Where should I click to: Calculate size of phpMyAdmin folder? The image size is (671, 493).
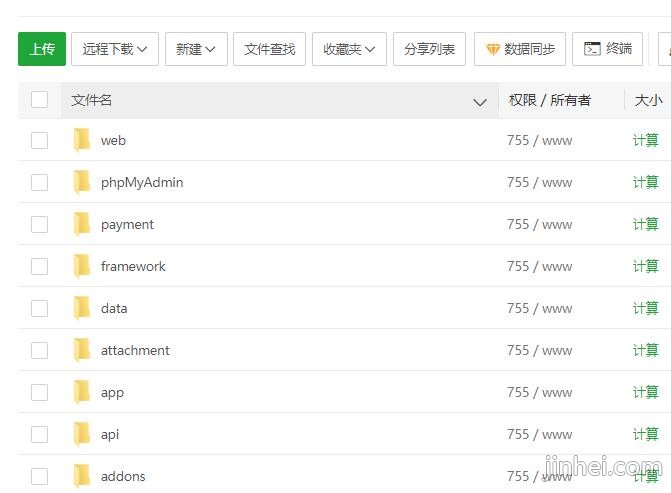click(645, 182)
